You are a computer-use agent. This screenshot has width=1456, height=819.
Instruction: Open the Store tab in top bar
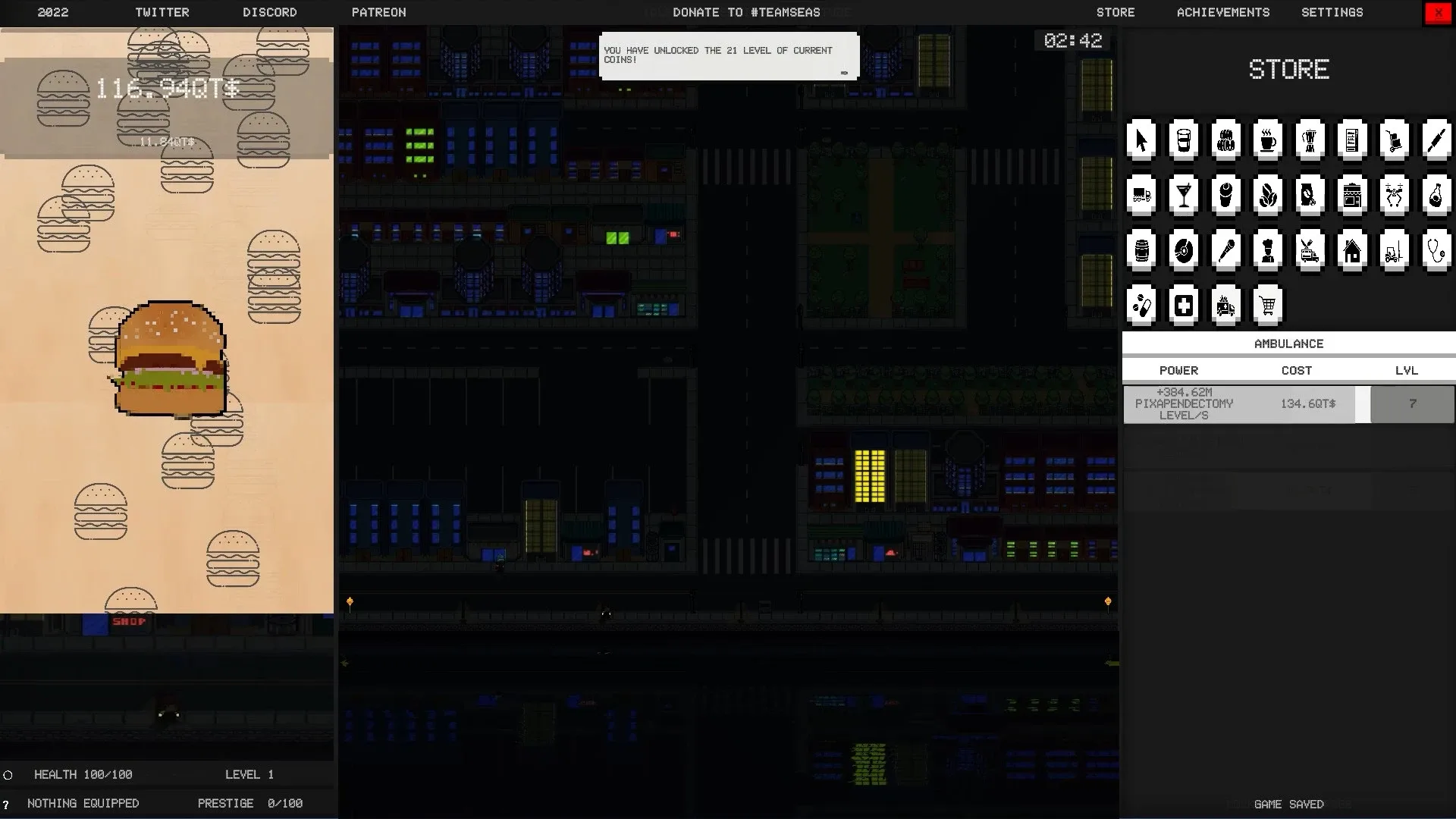[x=1115, y=12]
